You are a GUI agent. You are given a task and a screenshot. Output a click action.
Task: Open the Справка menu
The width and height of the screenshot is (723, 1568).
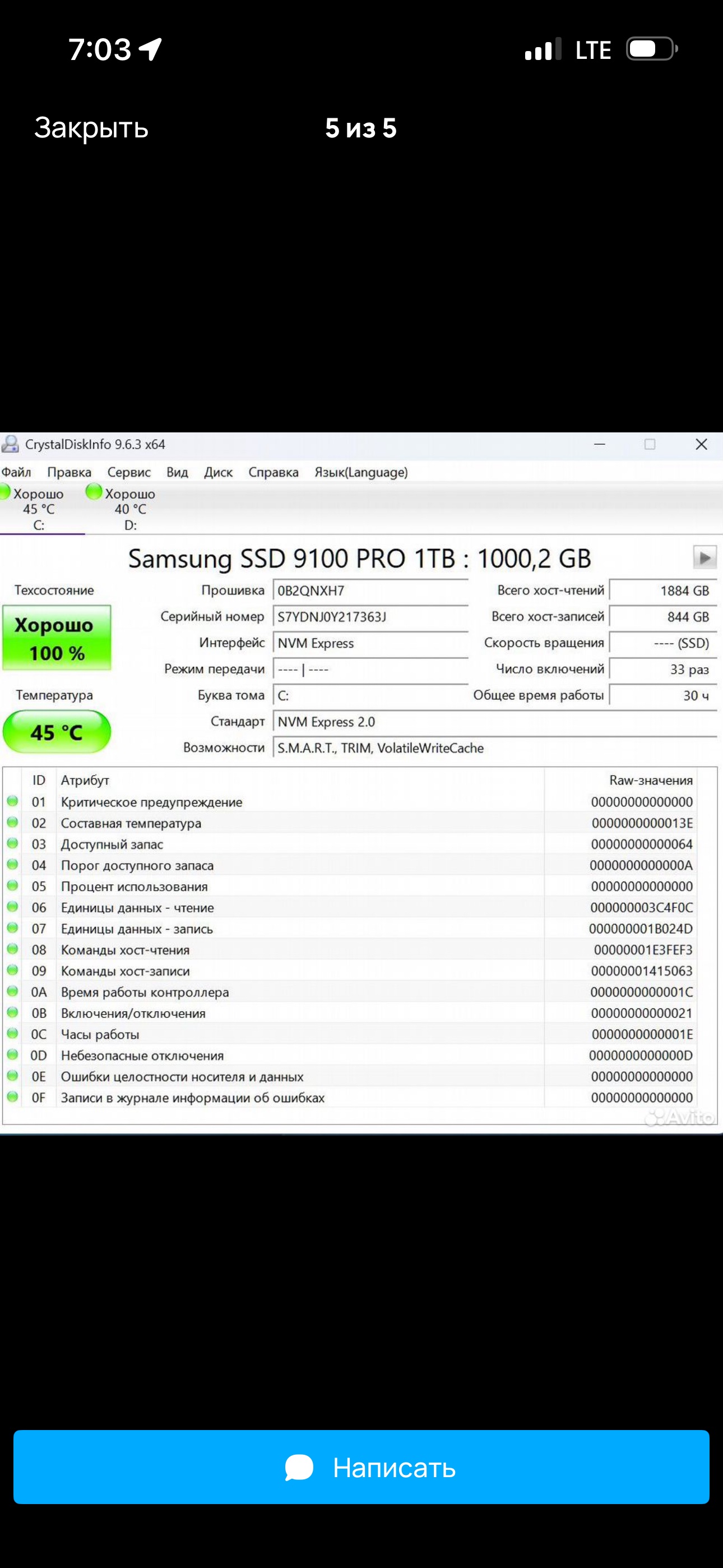point(274,472)
